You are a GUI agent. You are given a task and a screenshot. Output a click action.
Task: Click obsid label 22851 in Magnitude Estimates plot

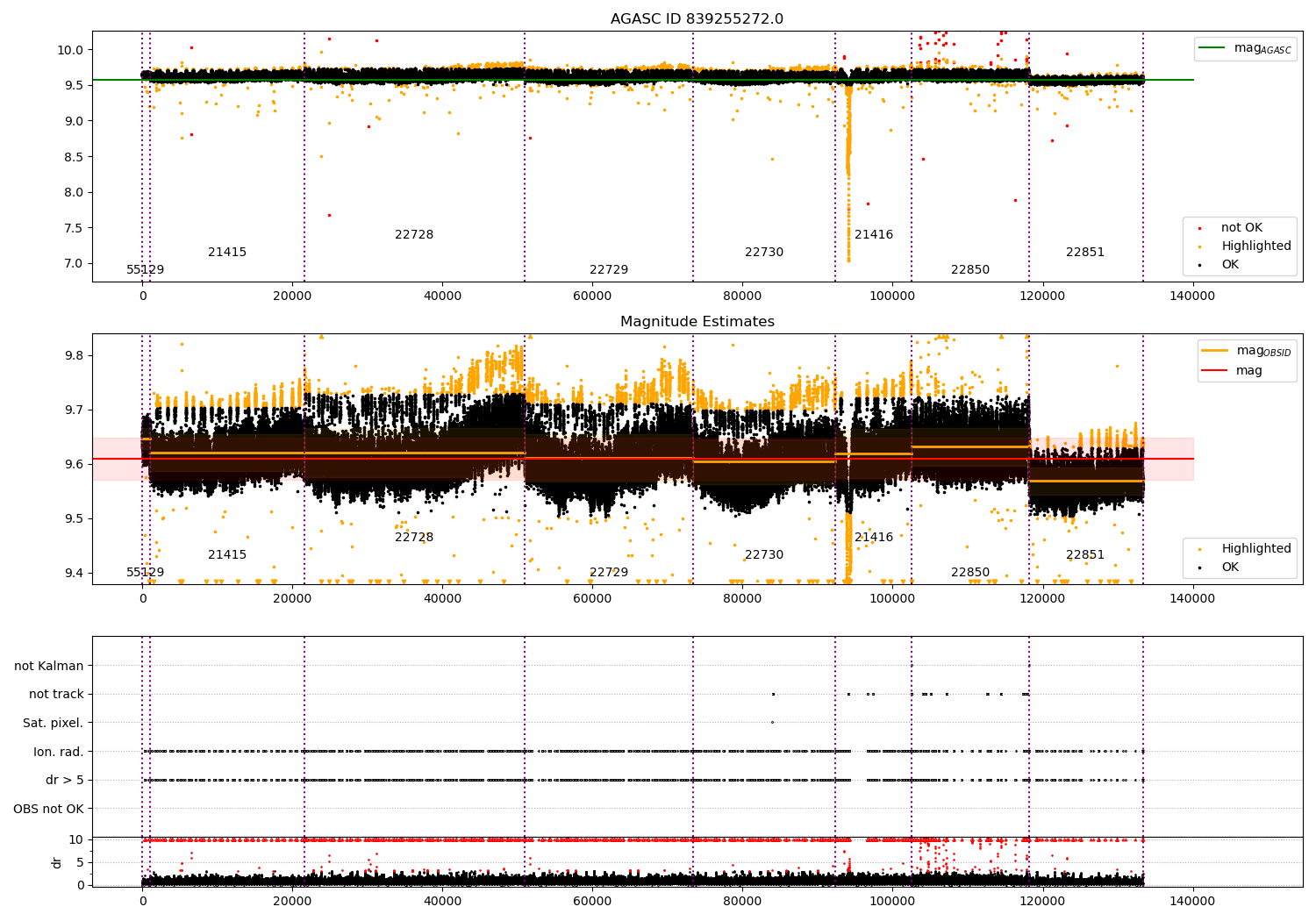1085,555
